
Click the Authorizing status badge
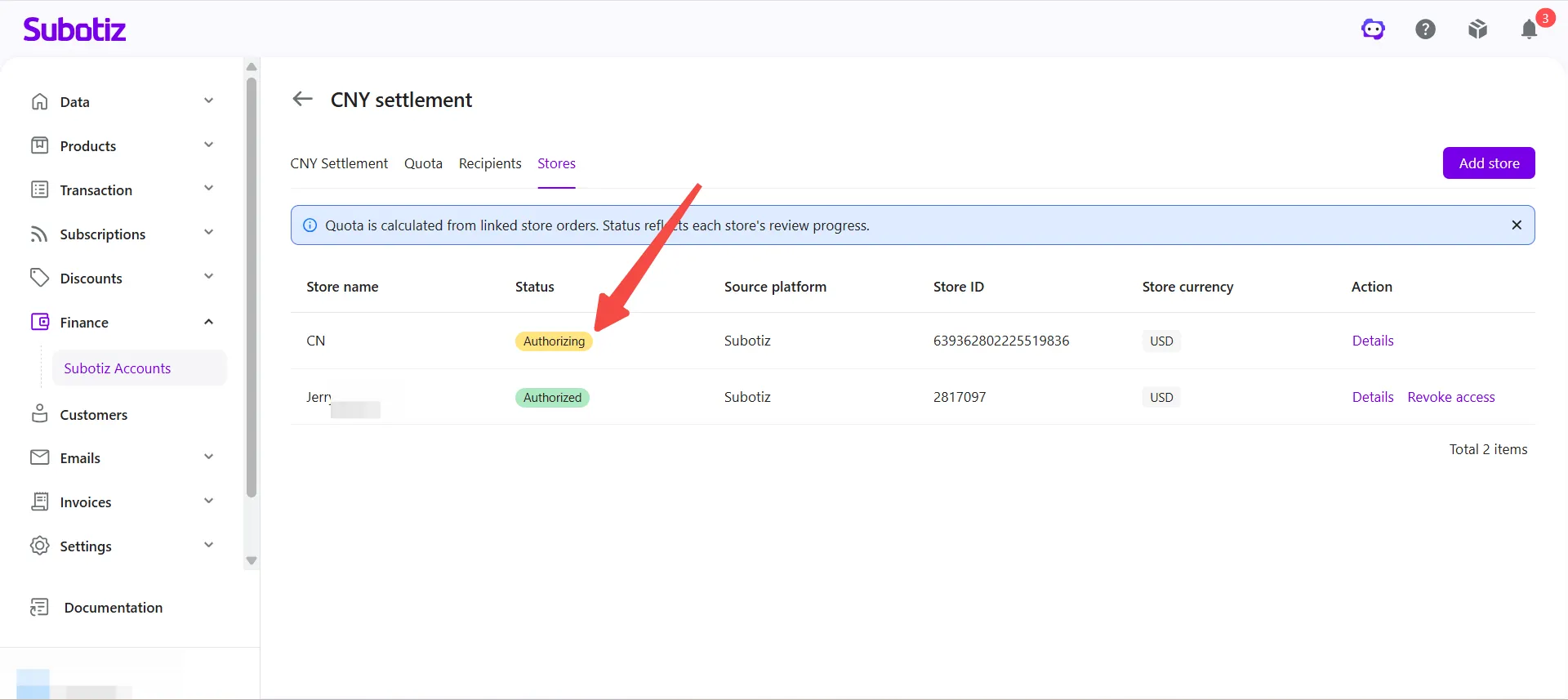[x=554, y=341]
